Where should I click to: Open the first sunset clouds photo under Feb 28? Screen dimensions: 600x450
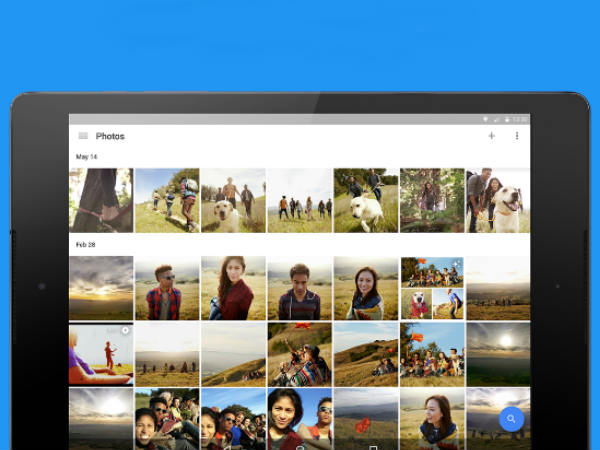100,288
